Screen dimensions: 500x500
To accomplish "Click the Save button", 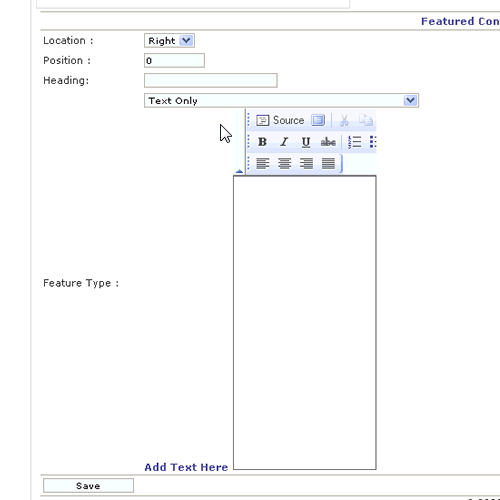I will [88, 486].
